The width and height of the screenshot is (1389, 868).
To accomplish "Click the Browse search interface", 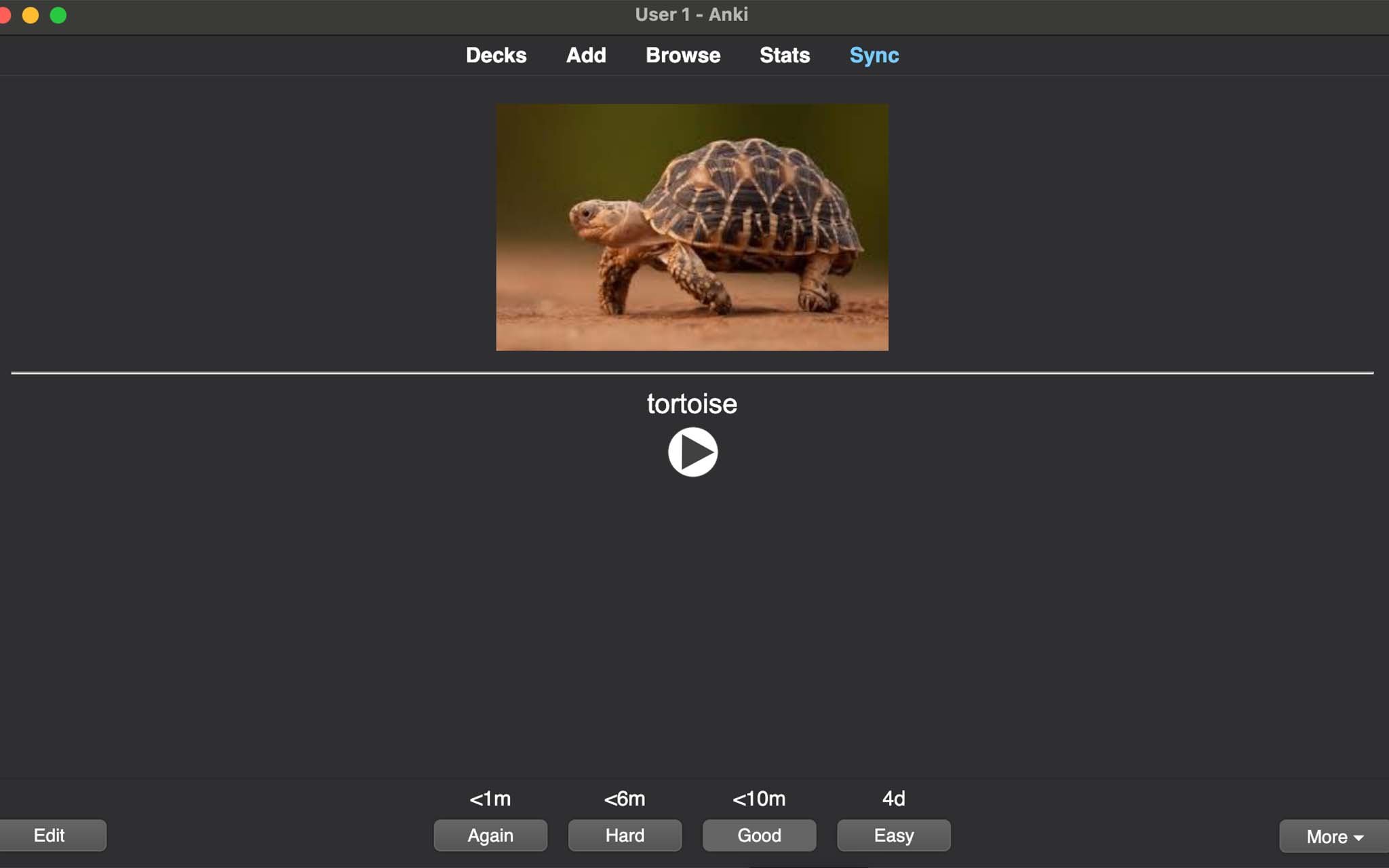I will tap(683, 55).
